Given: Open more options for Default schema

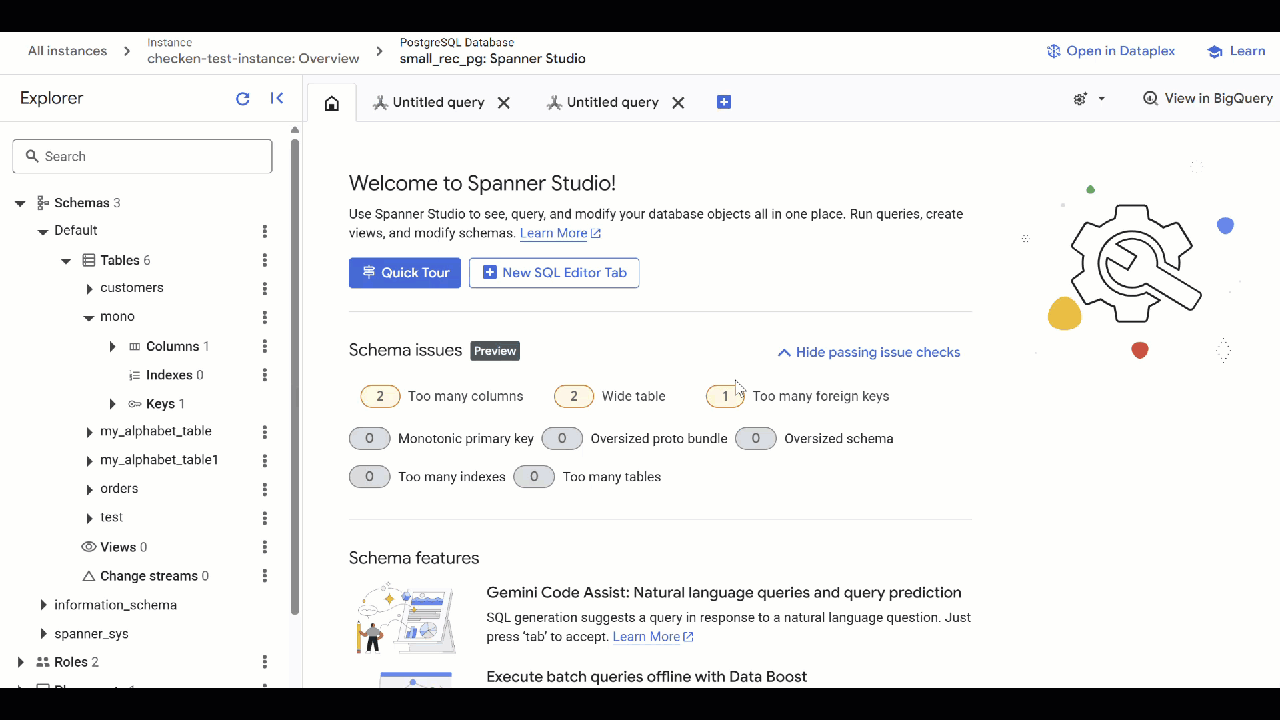Looking at the screenshot, I should [265, 231].
